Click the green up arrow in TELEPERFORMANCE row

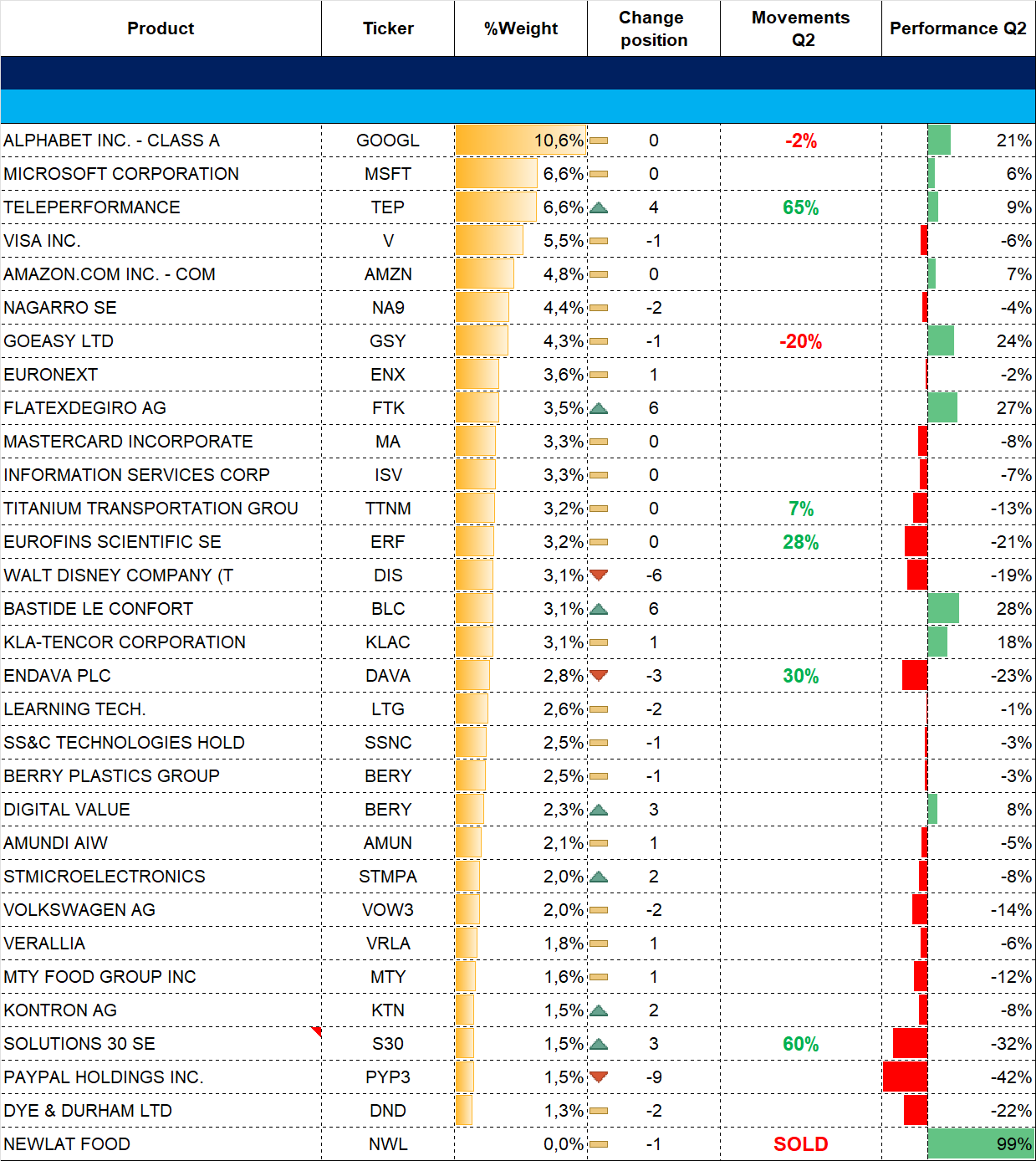pyautogui.click(x=599, y=207)
